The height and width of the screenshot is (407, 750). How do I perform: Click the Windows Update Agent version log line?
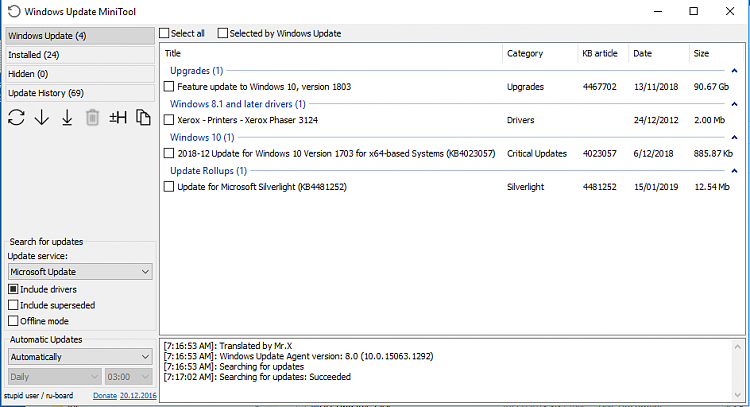click(298, 356)
